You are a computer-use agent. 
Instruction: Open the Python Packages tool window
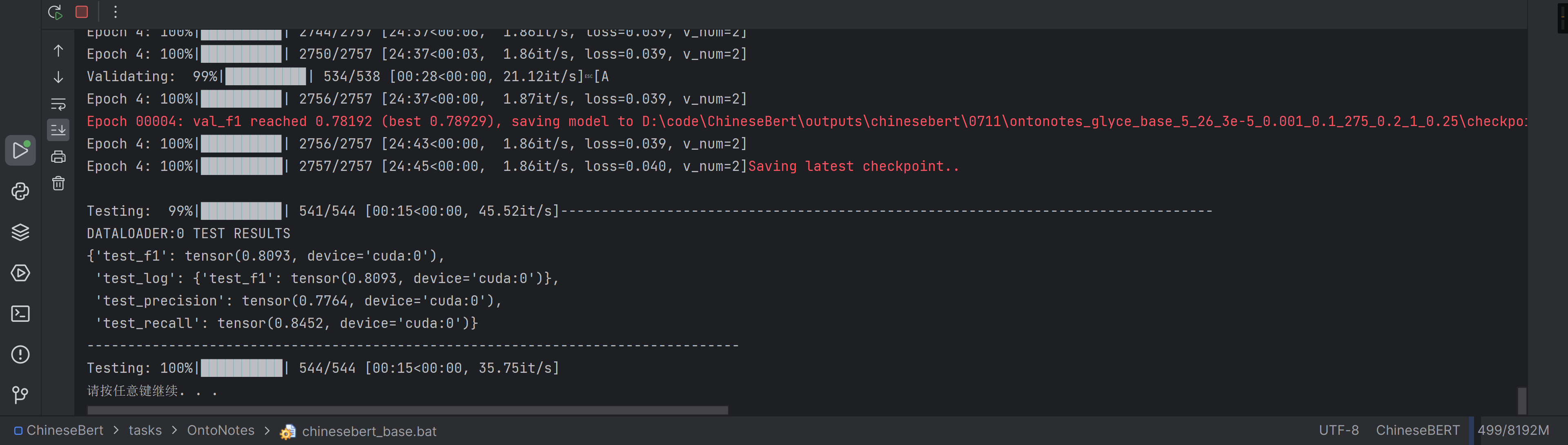pos(20,232)
